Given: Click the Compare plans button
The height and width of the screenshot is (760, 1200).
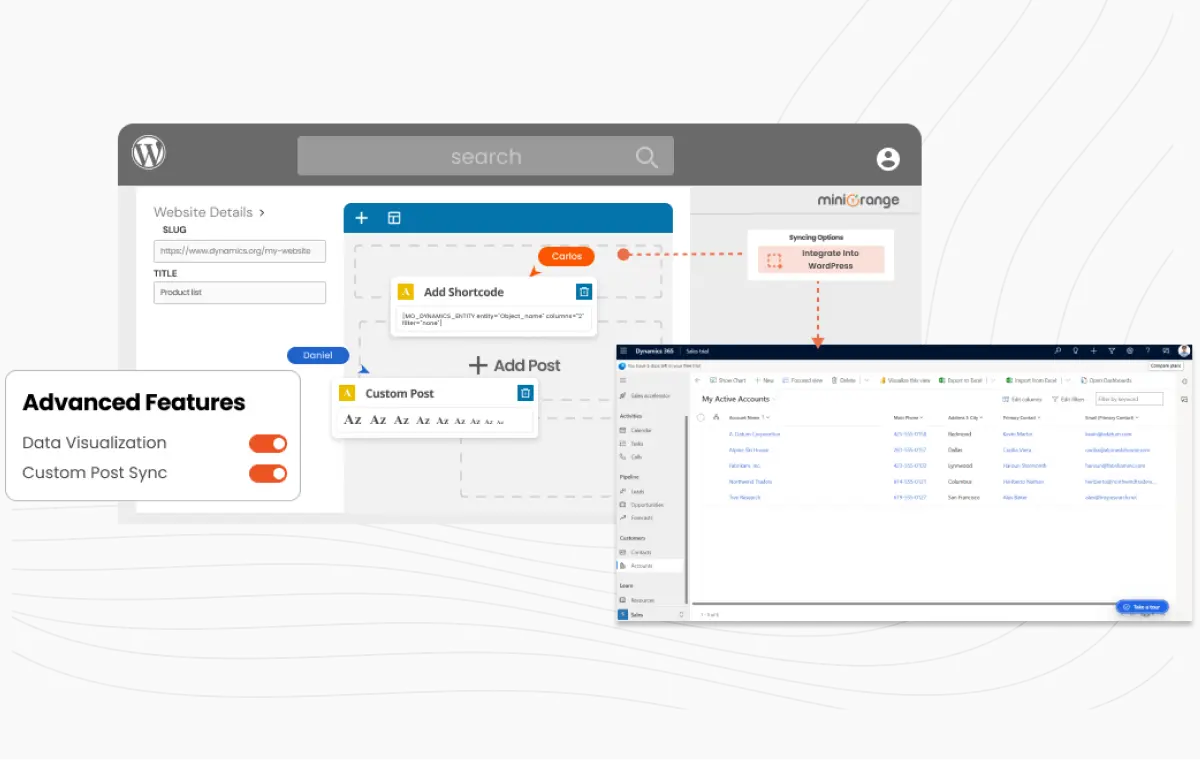Looking at the screenshot, I should [x=1165, y=366].
